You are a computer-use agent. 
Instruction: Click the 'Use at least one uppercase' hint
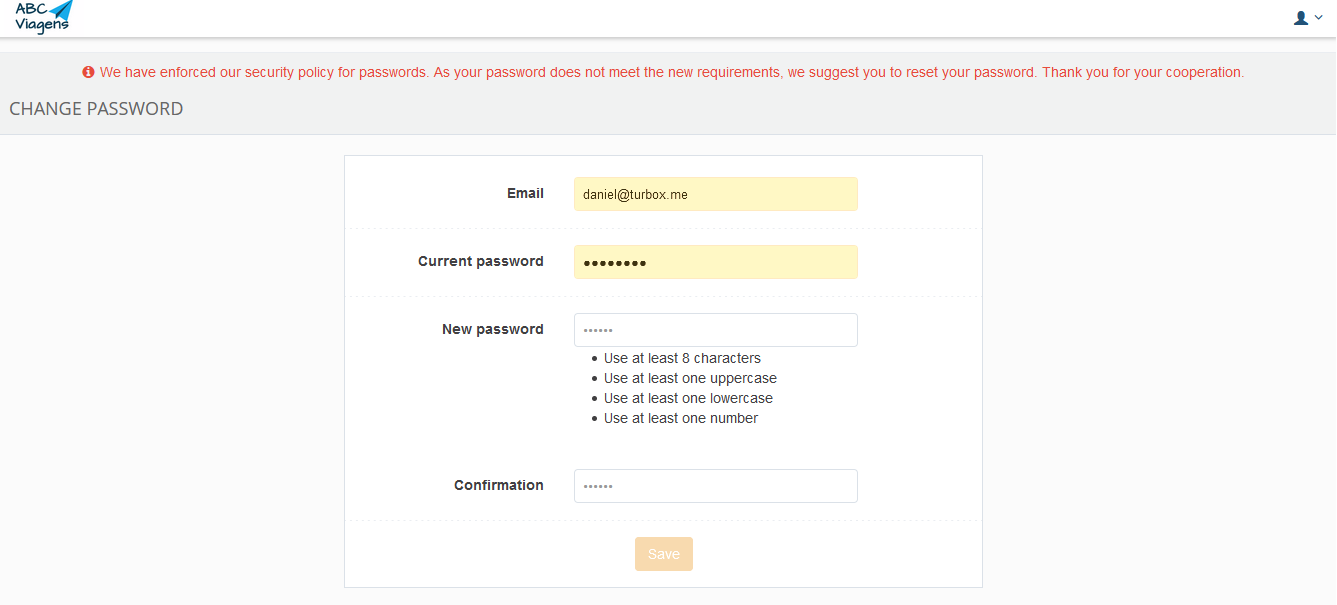(690, 378)
